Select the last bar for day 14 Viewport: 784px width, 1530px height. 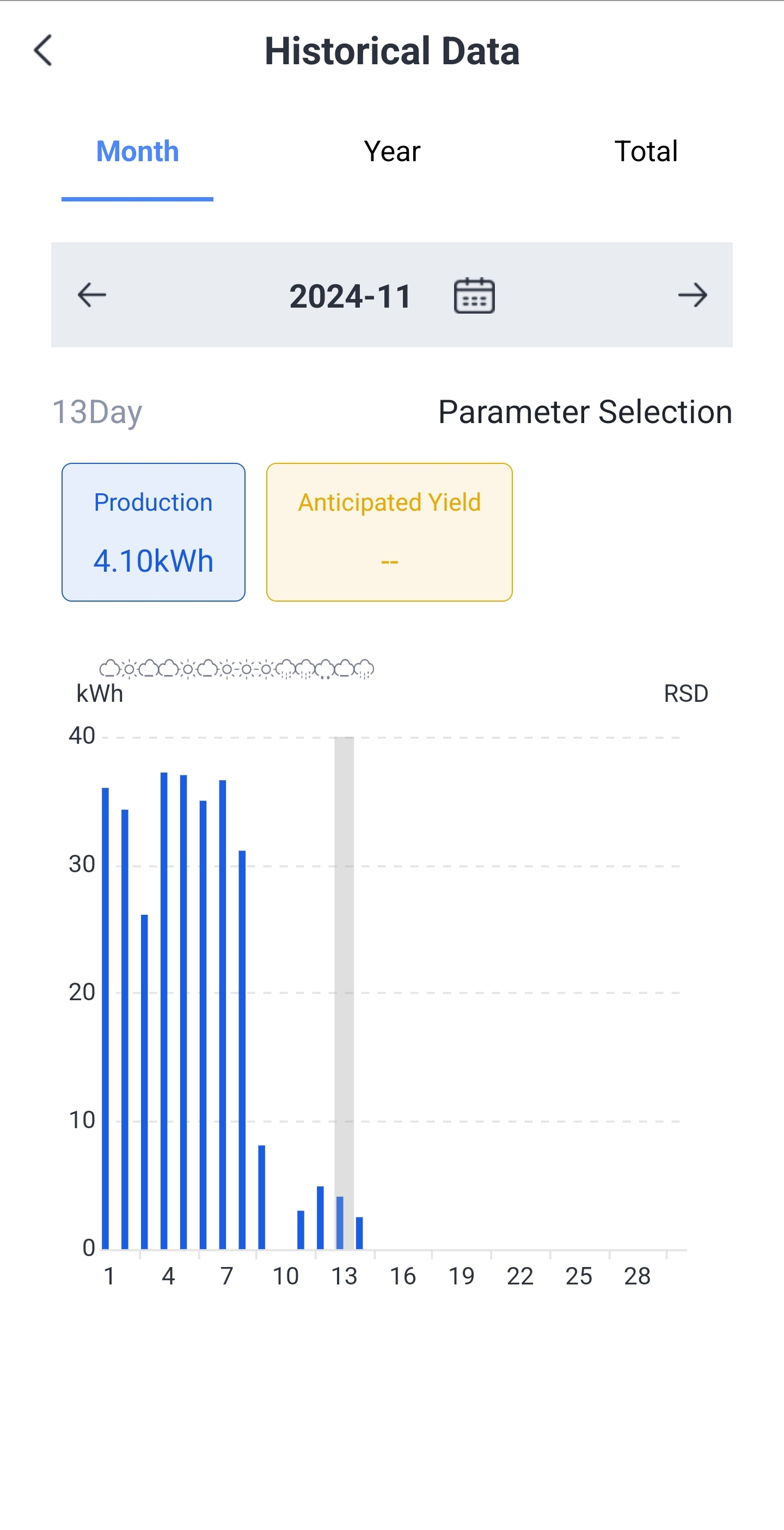coord(359,1232)
